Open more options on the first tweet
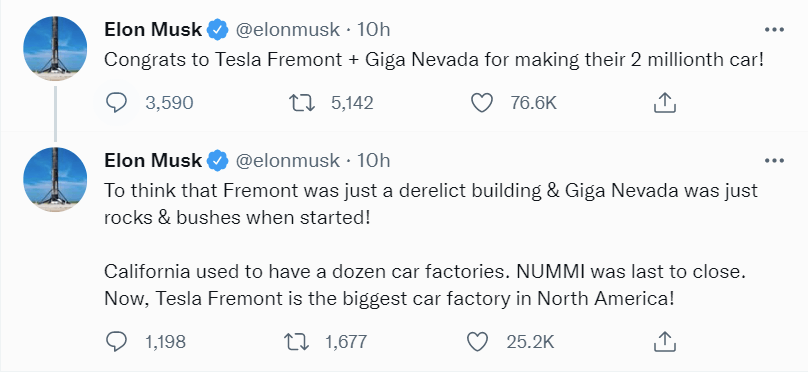This screenshot has height=372, width=808. click(774, 30)
